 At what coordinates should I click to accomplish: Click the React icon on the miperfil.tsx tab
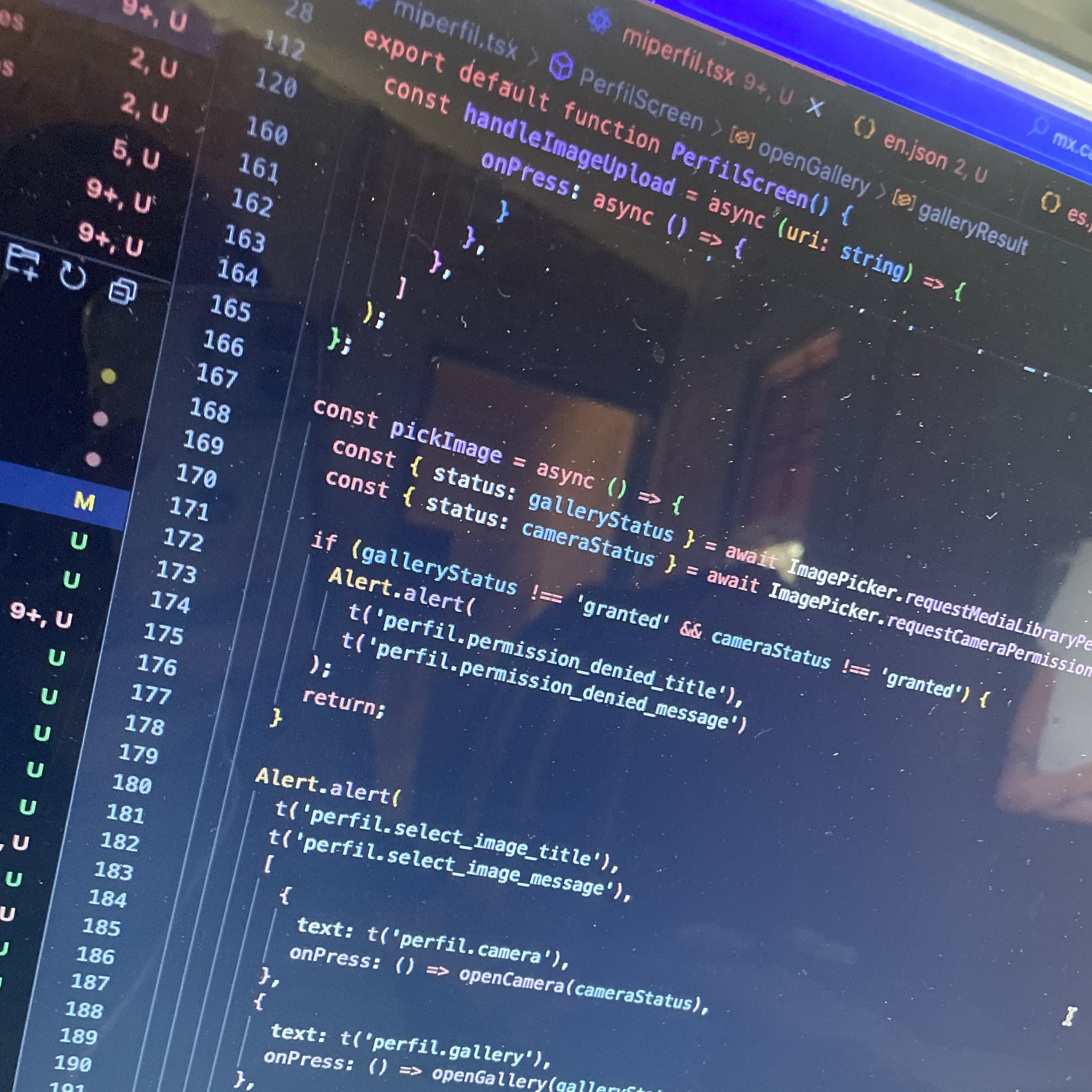click(599, 20)
